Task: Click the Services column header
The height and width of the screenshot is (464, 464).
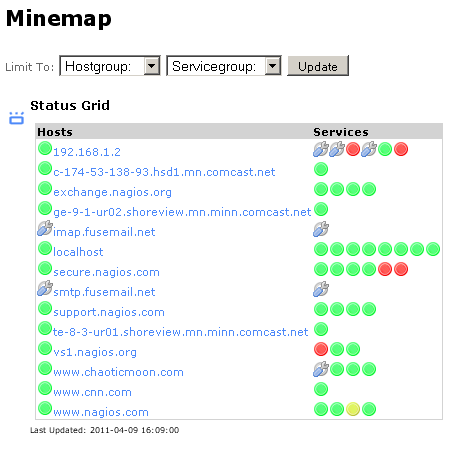Action: click(341, 132)
